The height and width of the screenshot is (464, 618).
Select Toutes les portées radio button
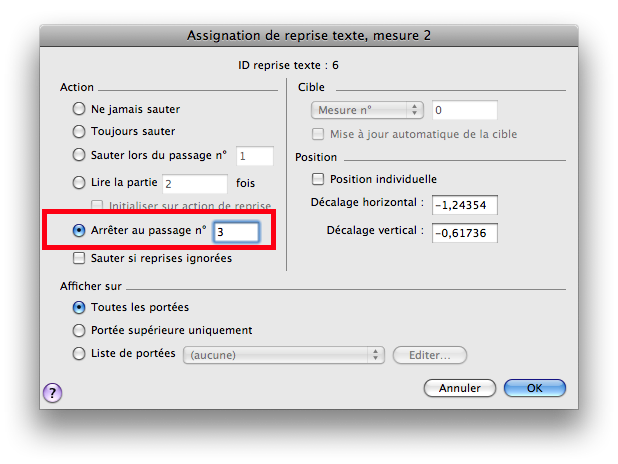[80, 307]
